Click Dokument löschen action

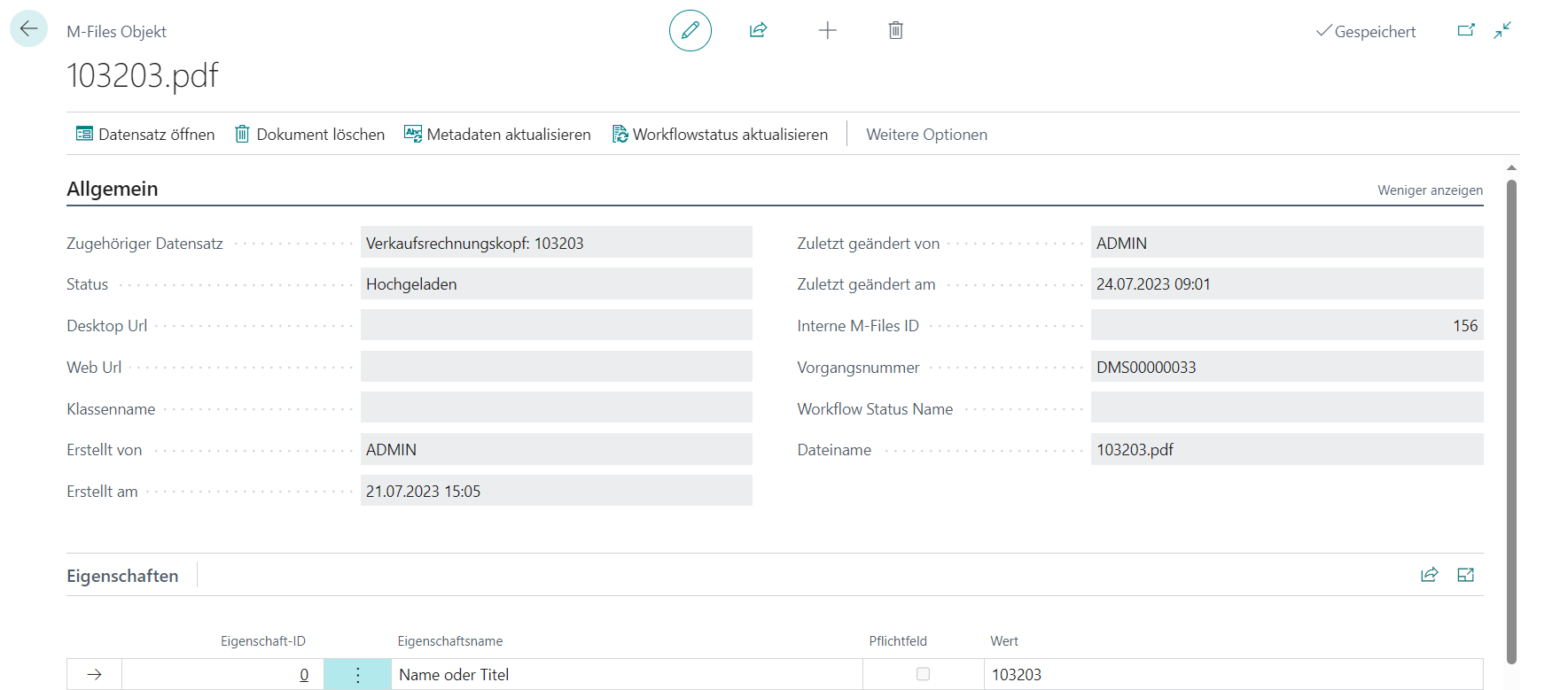pos(309,135)
